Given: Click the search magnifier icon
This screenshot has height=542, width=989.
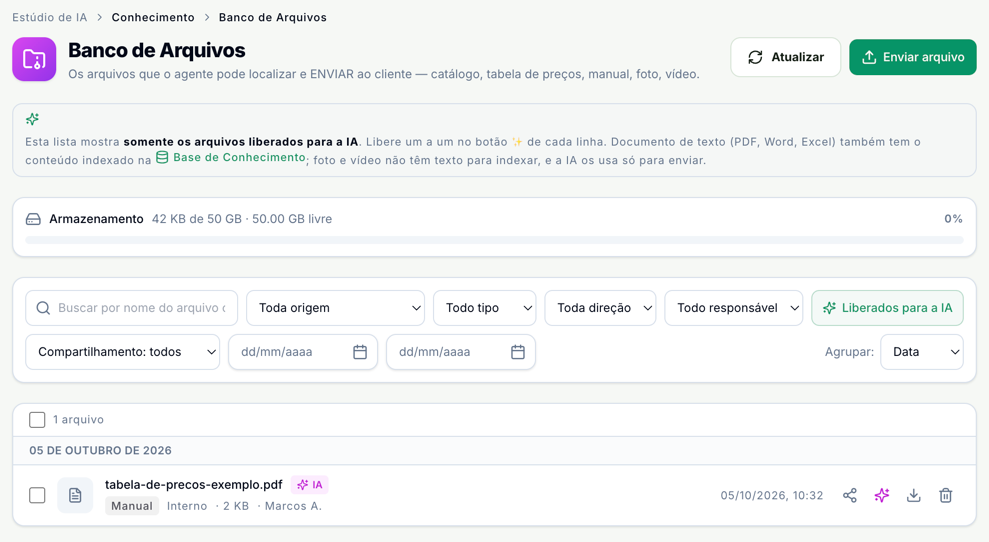Looking at the screenshot, I should coord(43,308).
